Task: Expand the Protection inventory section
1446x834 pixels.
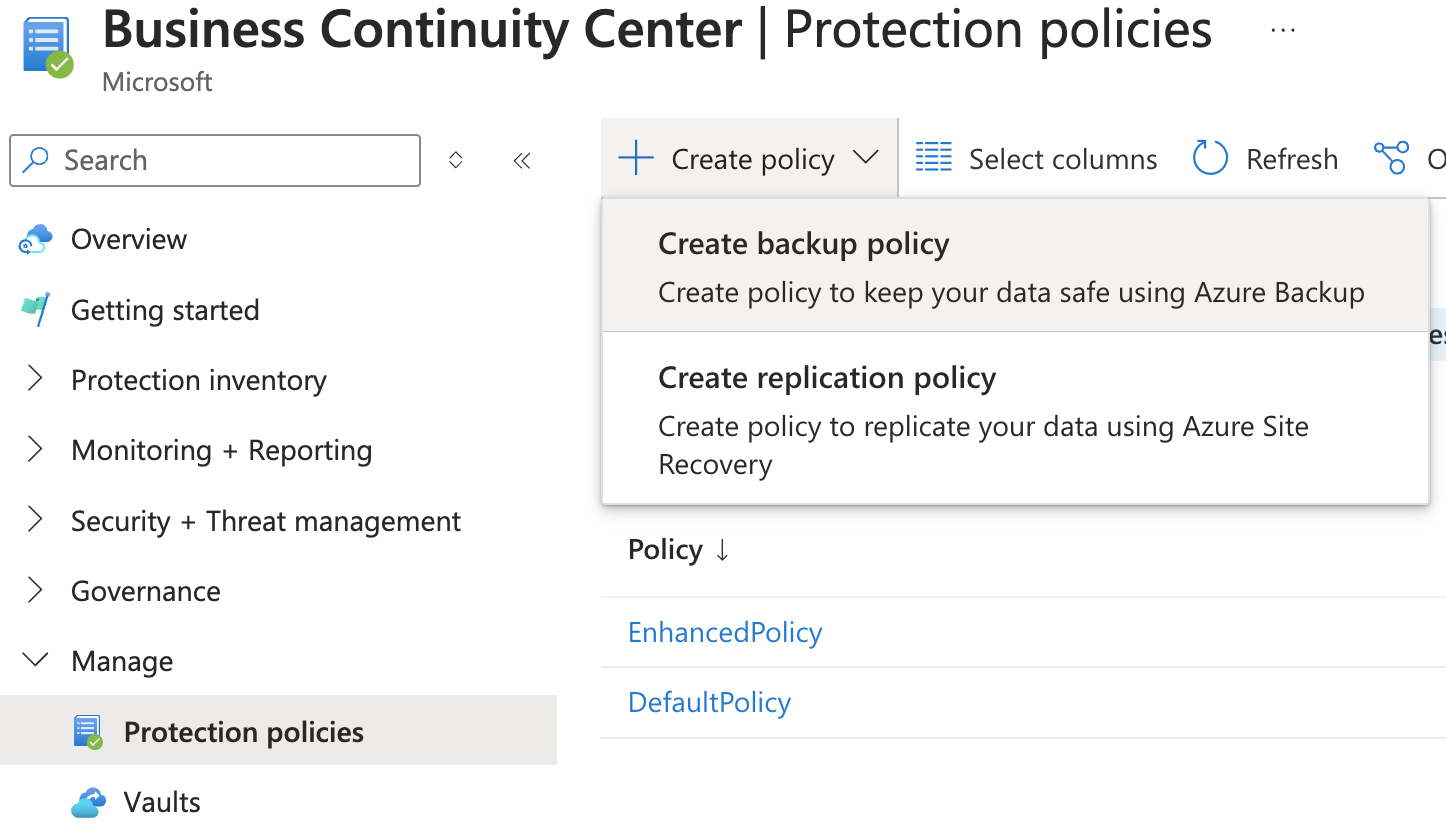Action: tap(36, 380)
